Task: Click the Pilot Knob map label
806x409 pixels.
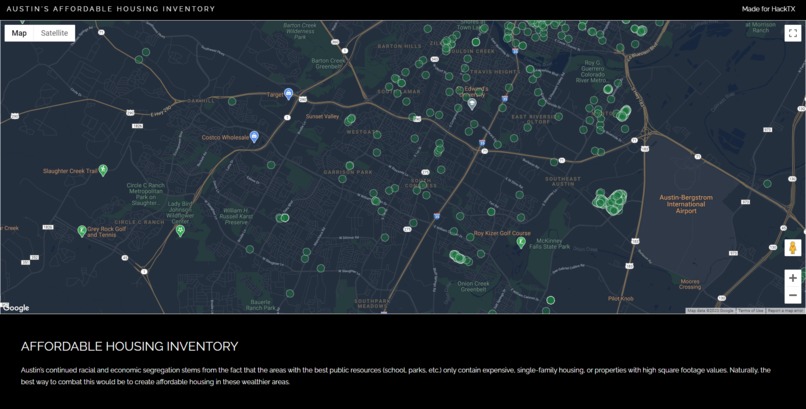Action: pyautogui.click(x=620, y=299)
